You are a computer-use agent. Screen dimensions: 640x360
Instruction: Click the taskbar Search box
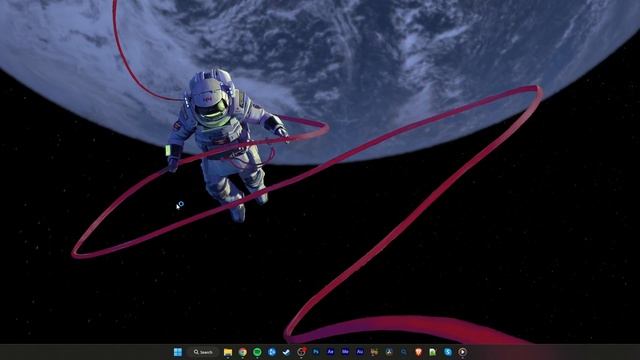point(203,352)
